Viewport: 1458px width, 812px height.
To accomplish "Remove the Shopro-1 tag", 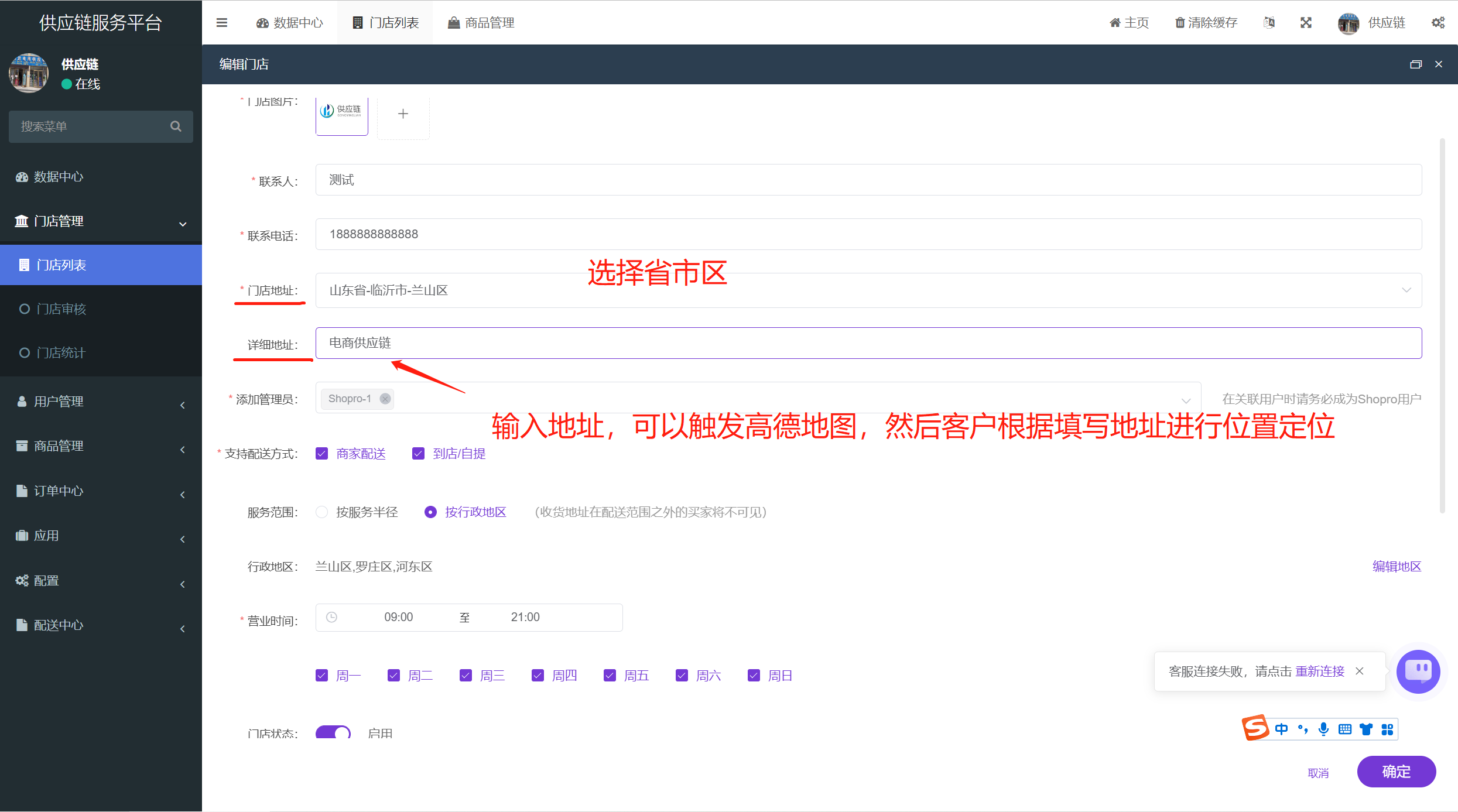I will tap(385, 399).
